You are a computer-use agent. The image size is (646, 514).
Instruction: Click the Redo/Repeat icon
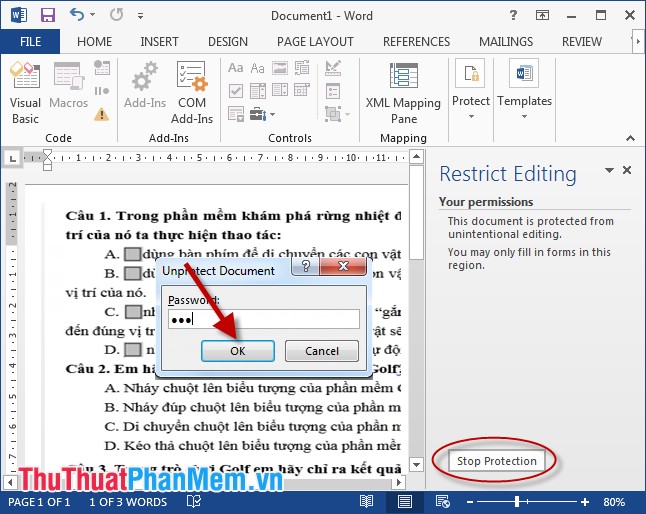tap(117, 15)
